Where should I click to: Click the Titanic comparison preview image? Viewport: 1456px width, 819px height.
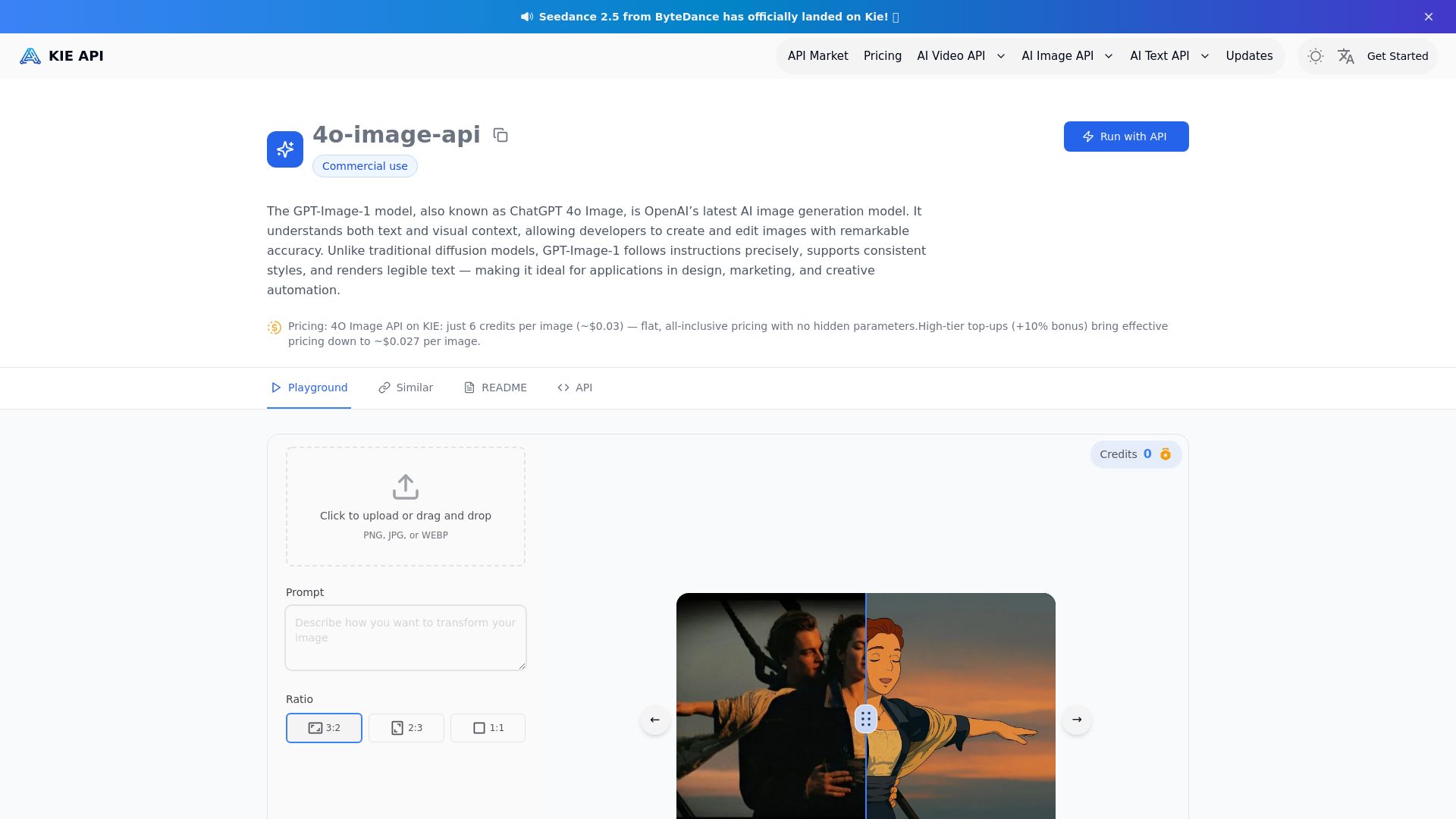click(866, 706)
